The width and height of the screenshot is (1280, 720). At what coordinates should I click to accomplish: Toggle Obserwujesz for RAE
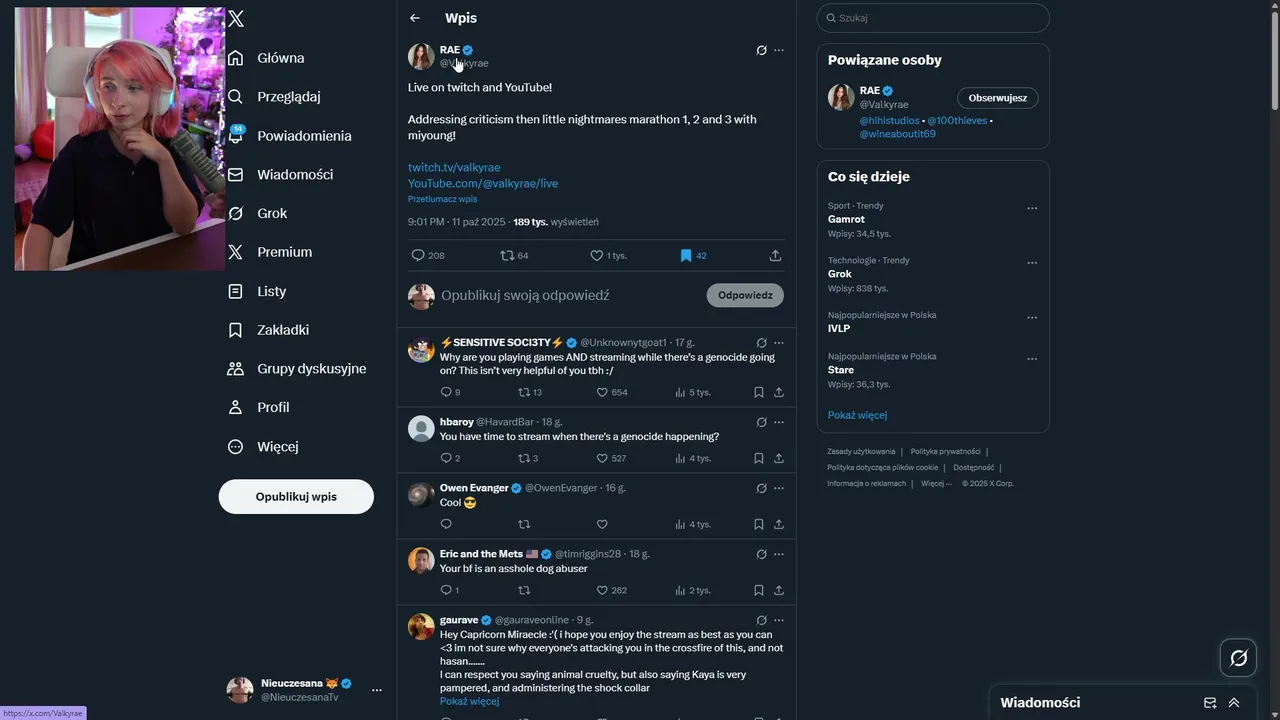pyautogui.click(x=997, y=98)
